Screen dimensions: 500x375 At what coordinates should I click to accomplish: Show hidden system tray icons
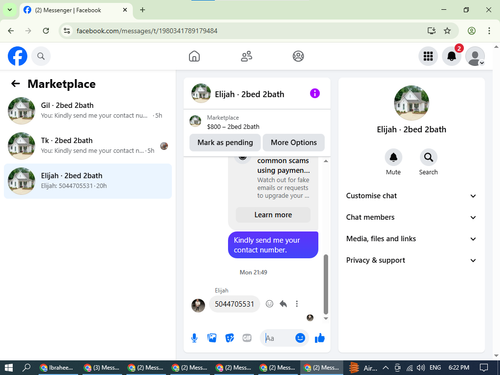(386, 368)
